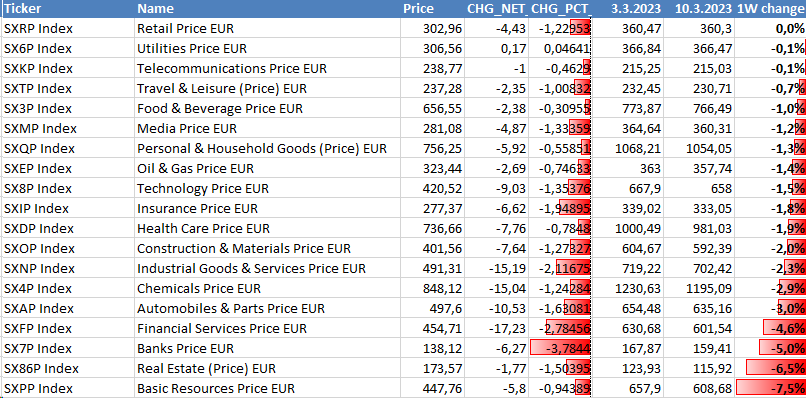
Task: Select the Name column header
Action: (x=267, y=9)
